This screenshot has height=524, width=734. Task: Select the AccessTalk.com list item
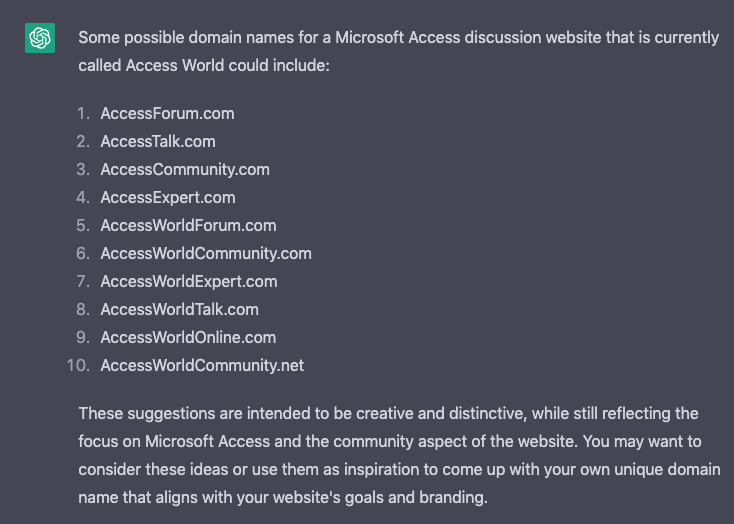(158, 141)
